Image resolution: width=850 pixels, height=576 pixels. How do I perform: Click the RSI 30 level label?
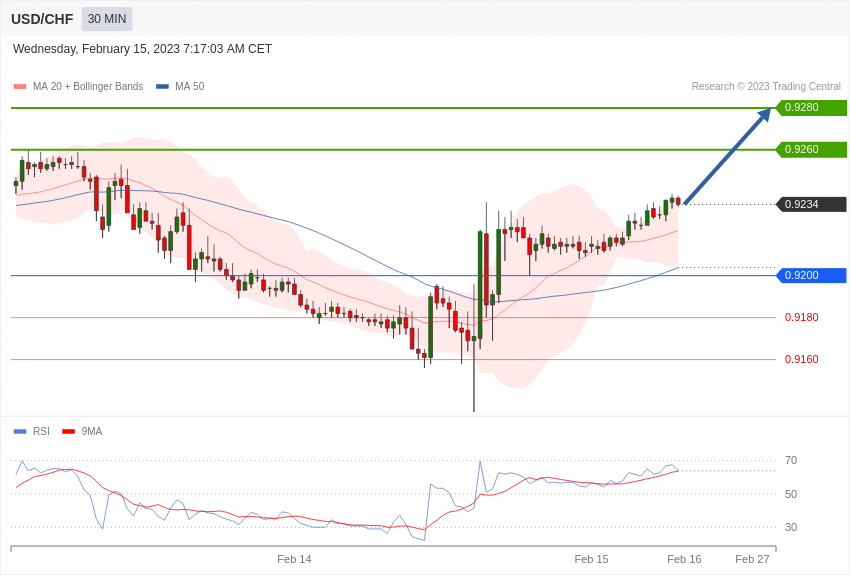pos(791,527)
